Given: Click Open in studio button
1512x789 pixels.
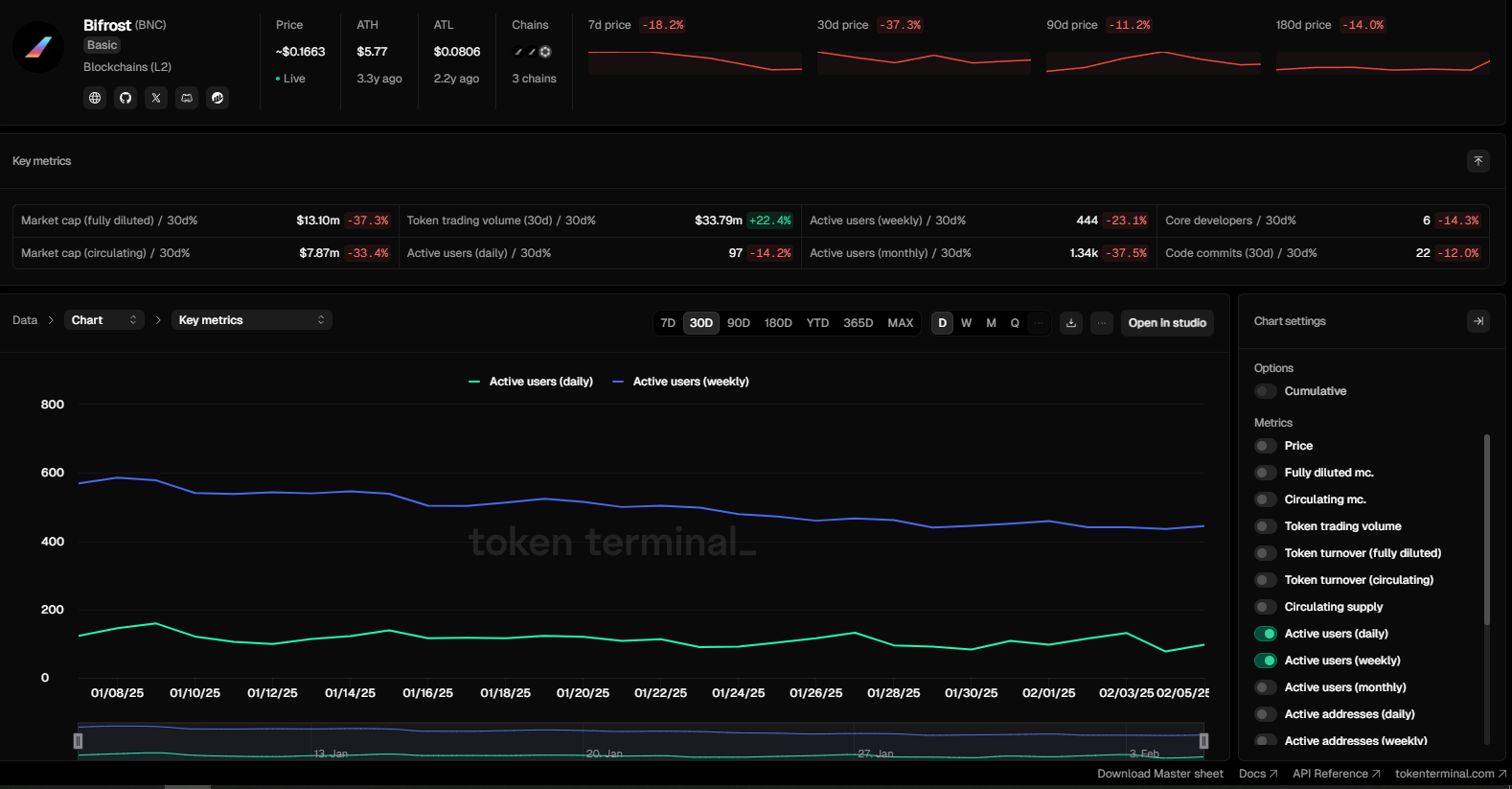Looking at the screenshot, I should (x=1167, y=323).
